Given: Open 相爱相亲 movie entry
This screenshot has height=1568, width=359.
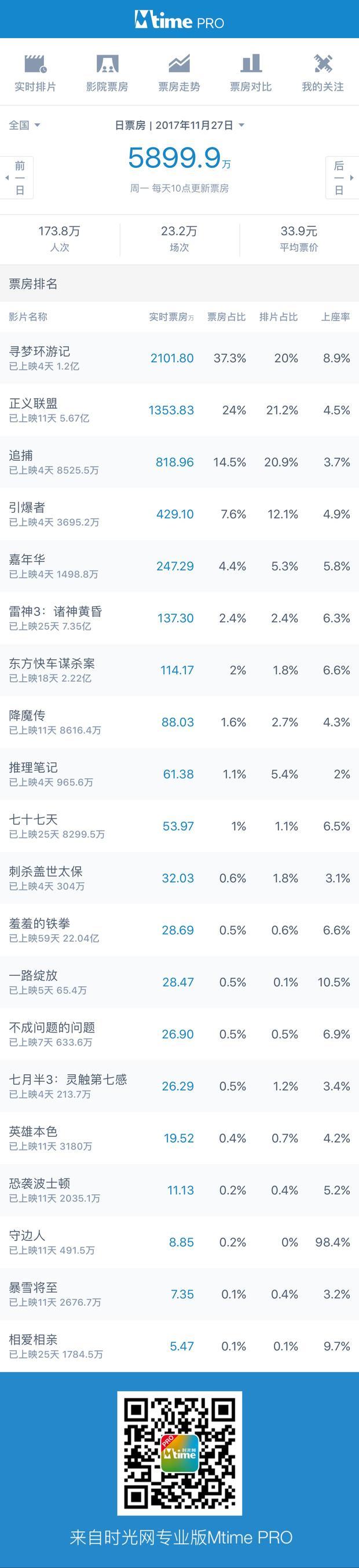Looking at the screenshot, I should (x=179, y=1346).
